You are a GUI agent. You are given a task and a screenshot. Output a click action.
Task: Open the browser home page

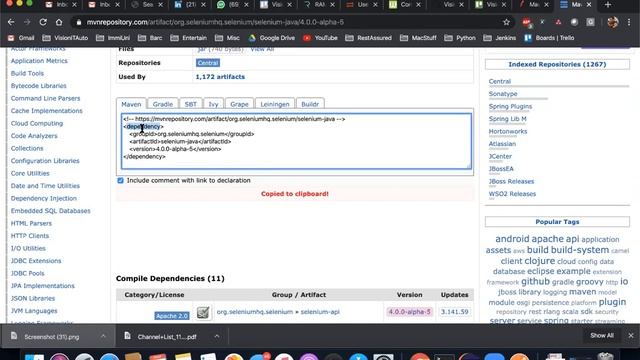coord(59,22)
